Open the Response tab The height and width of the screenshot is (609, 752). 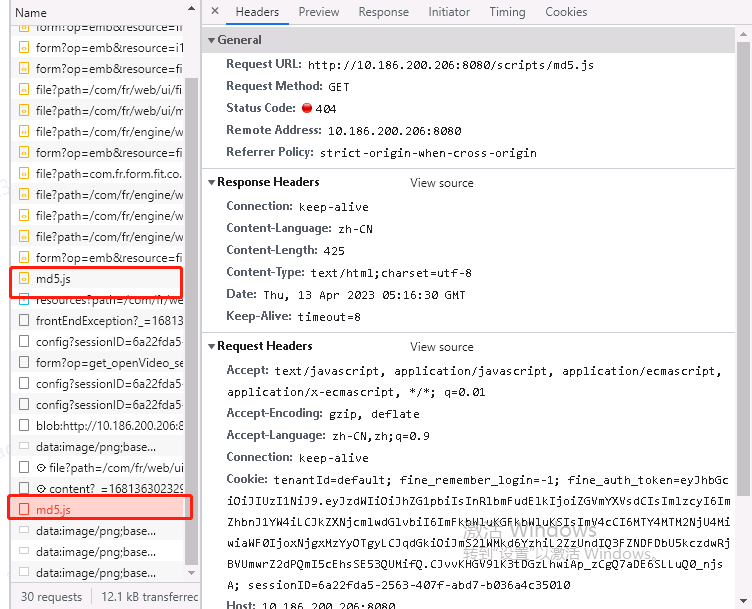383,12
